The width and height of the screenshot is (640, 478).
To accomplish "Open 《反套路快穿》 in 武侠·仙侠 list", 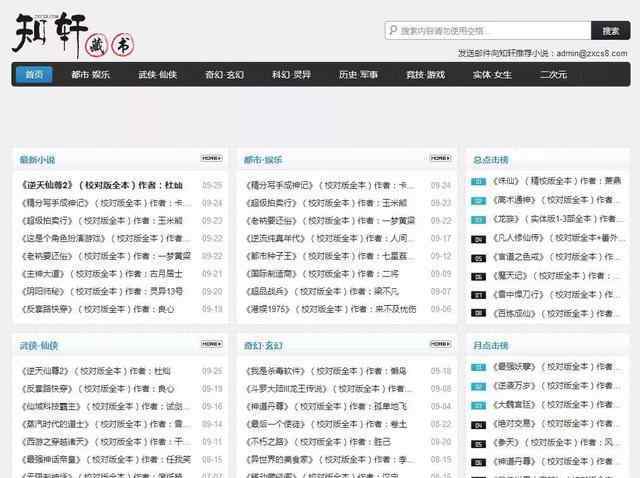I will point(98,389).
